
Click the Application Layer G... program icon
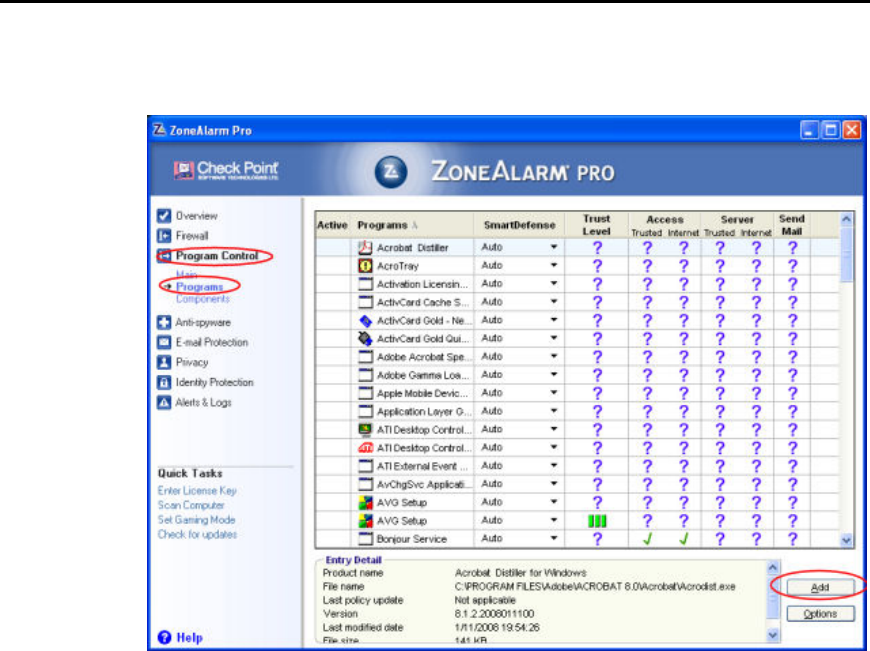coord(365,411)
